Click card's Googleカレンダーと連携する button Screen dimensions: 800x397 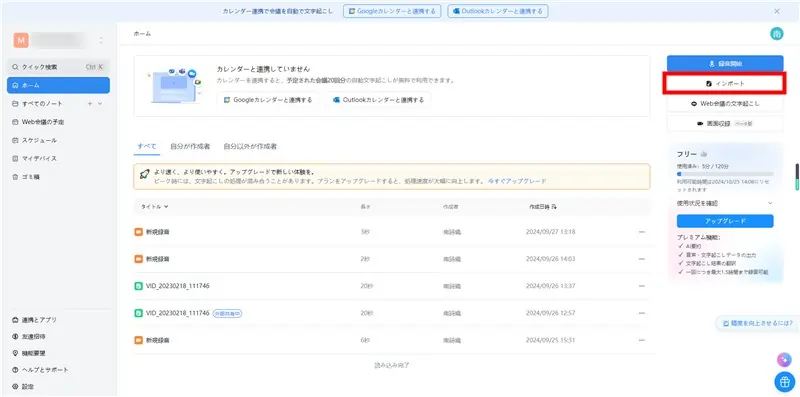tap(268, 100)
